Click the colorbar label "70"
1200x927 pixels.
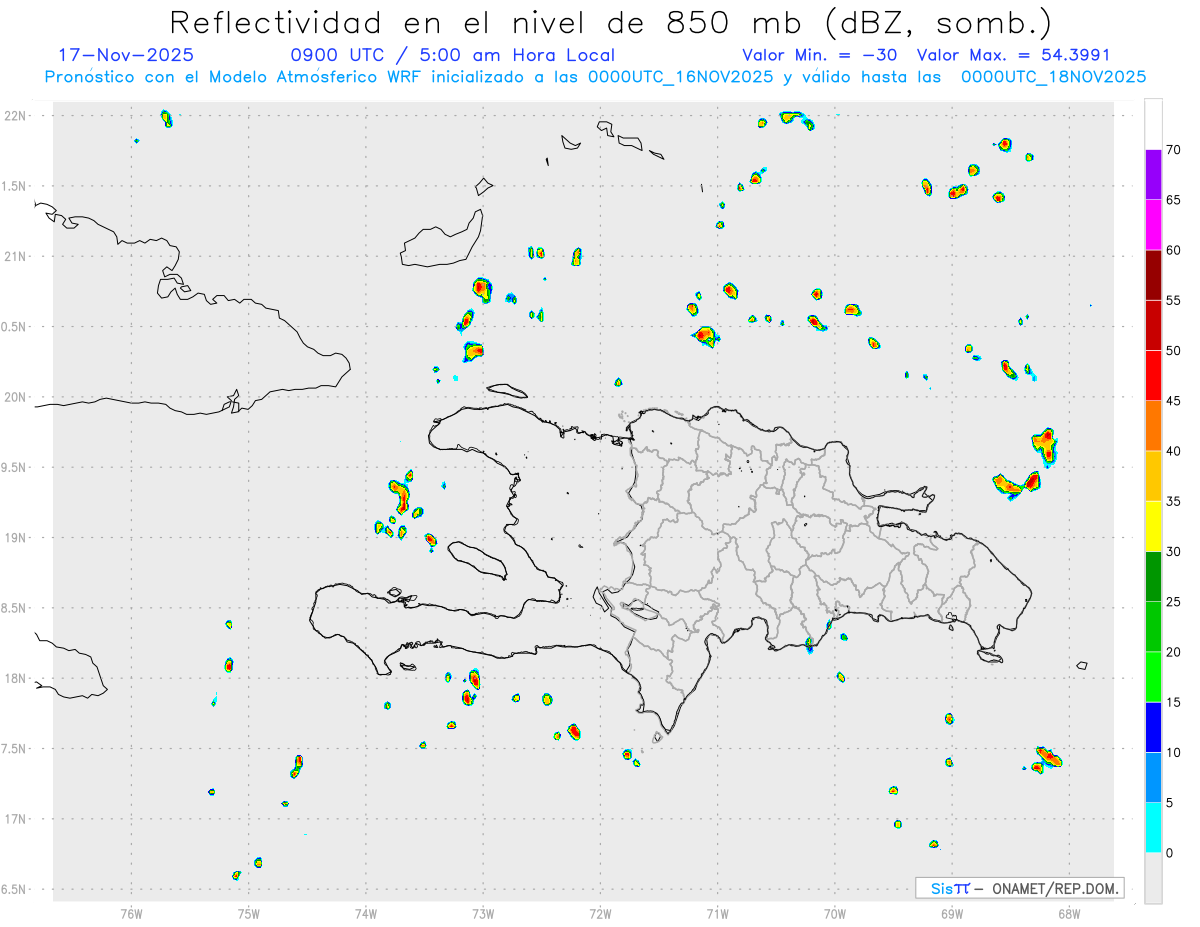pos(1174,150)
